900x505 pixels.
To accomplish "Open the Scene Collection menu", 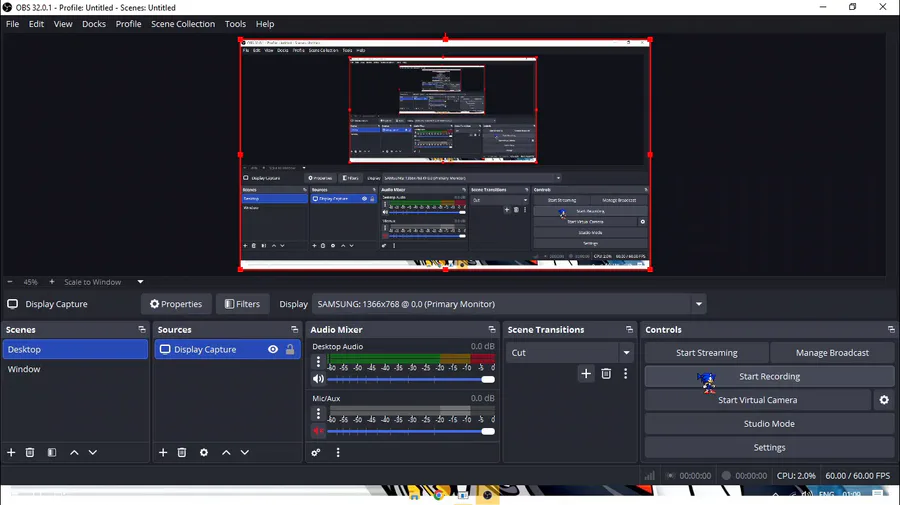I will tap(183, 24).
